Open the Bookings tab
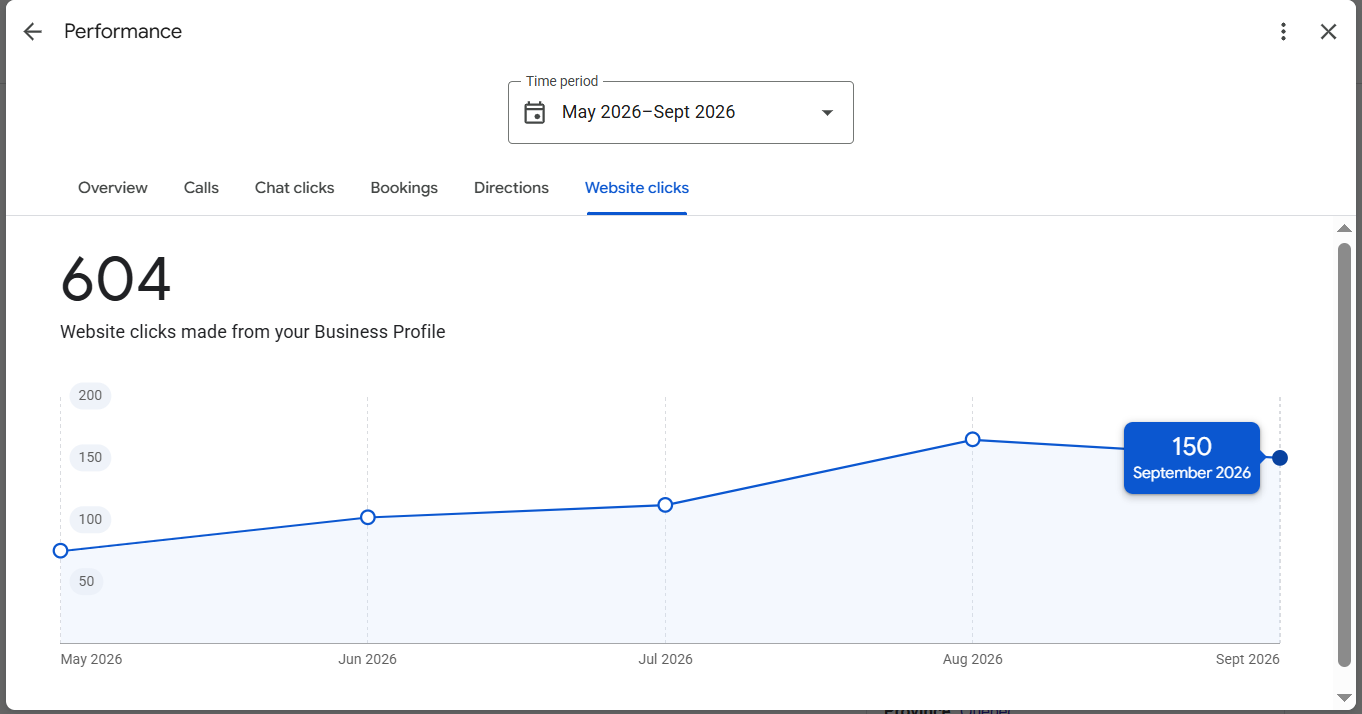 [404, 188]
